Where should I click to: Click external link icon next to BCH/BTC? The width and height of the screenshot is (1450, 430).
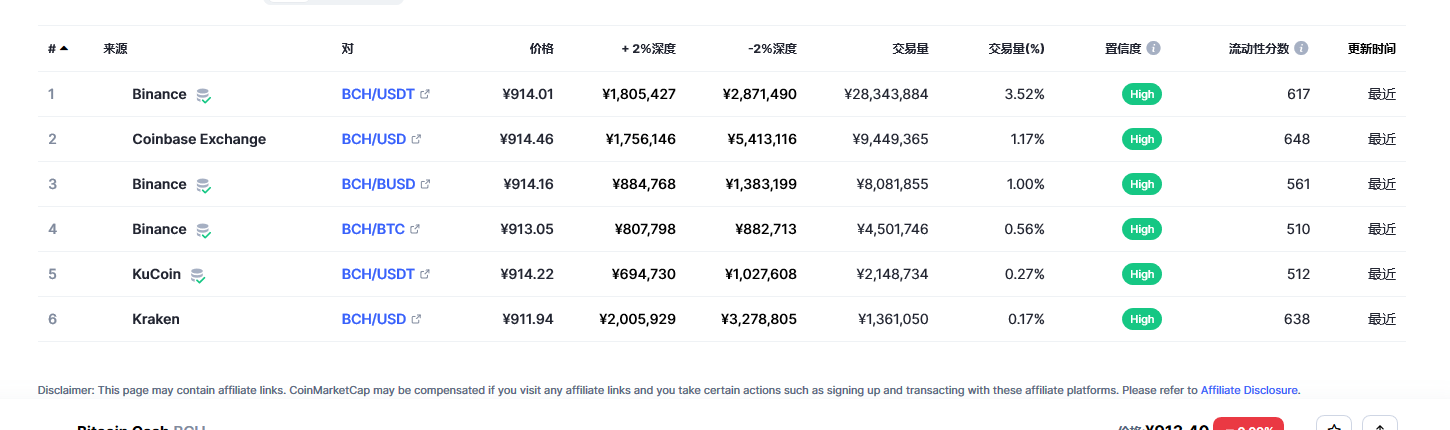pos(415,229)
